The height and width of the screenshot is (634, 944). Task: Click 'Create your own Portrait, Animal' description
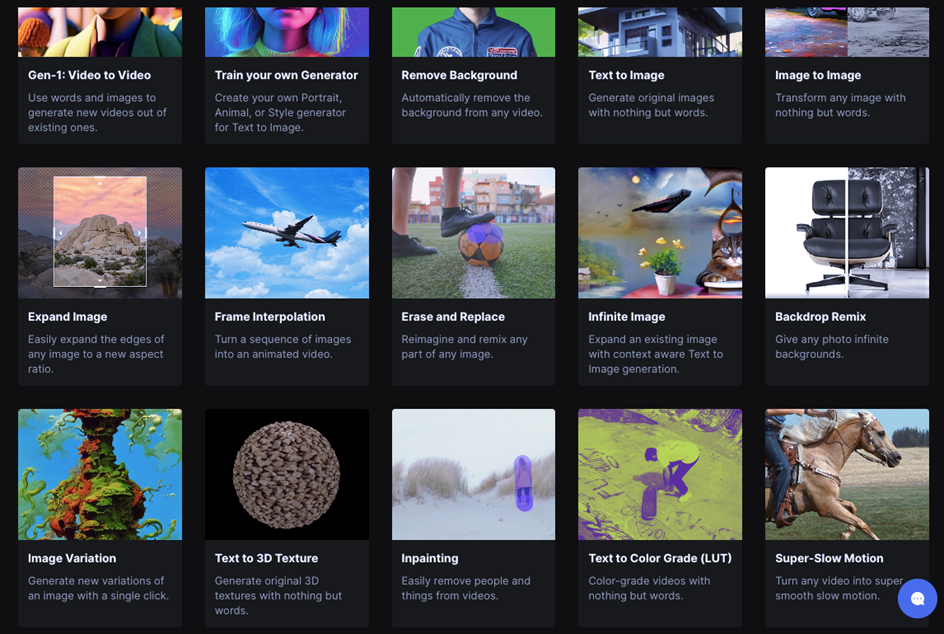pos(280,113)
